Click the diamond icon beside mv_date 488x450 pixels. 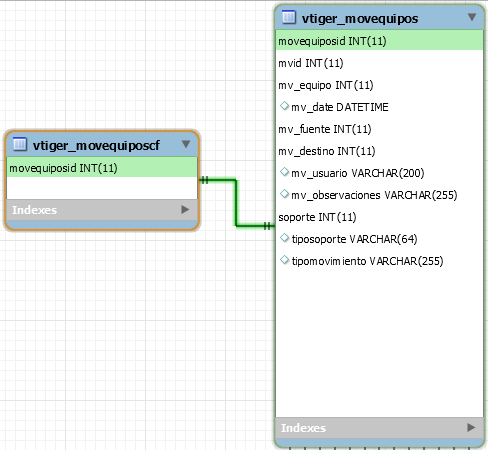[x=284, y=106]
